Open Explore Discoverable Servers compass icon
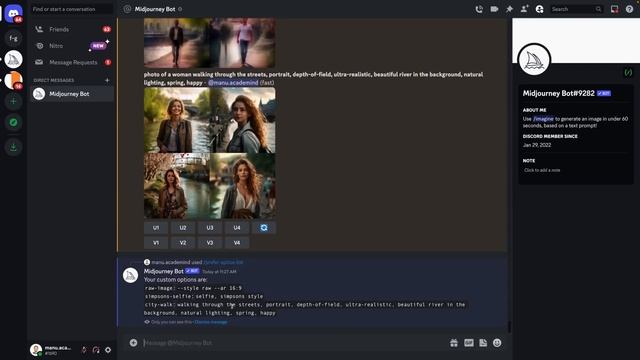Screen dimensions: 640x360 pos(13,122)
